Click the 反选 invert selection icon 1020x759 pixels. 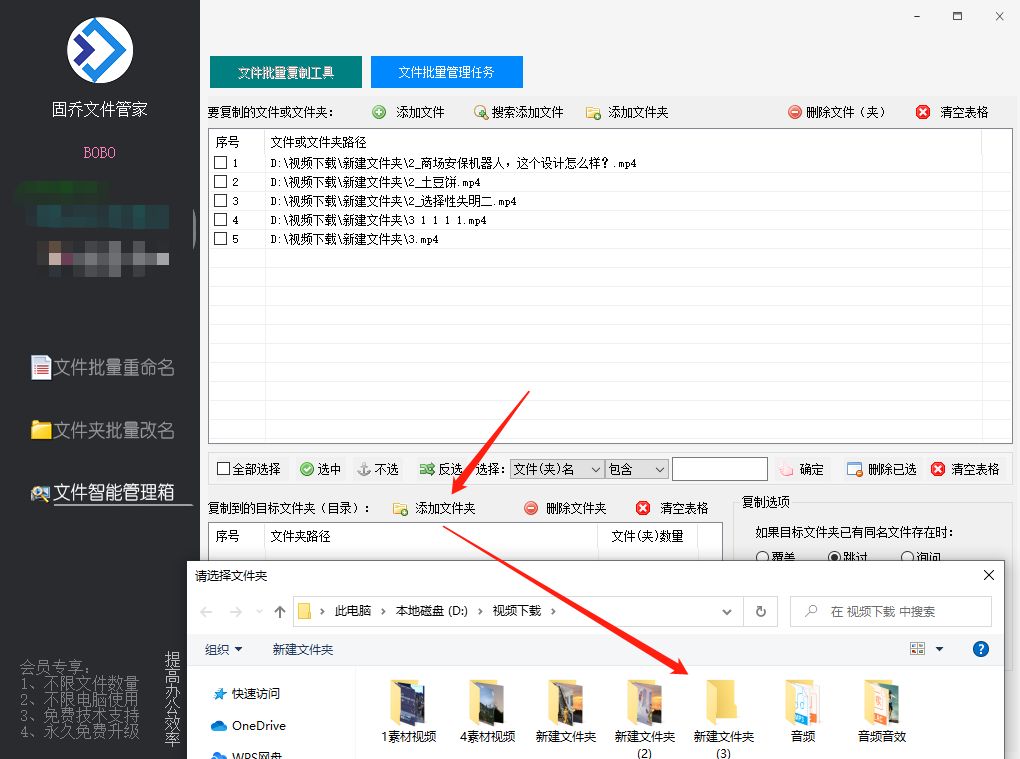click(427, 469)
